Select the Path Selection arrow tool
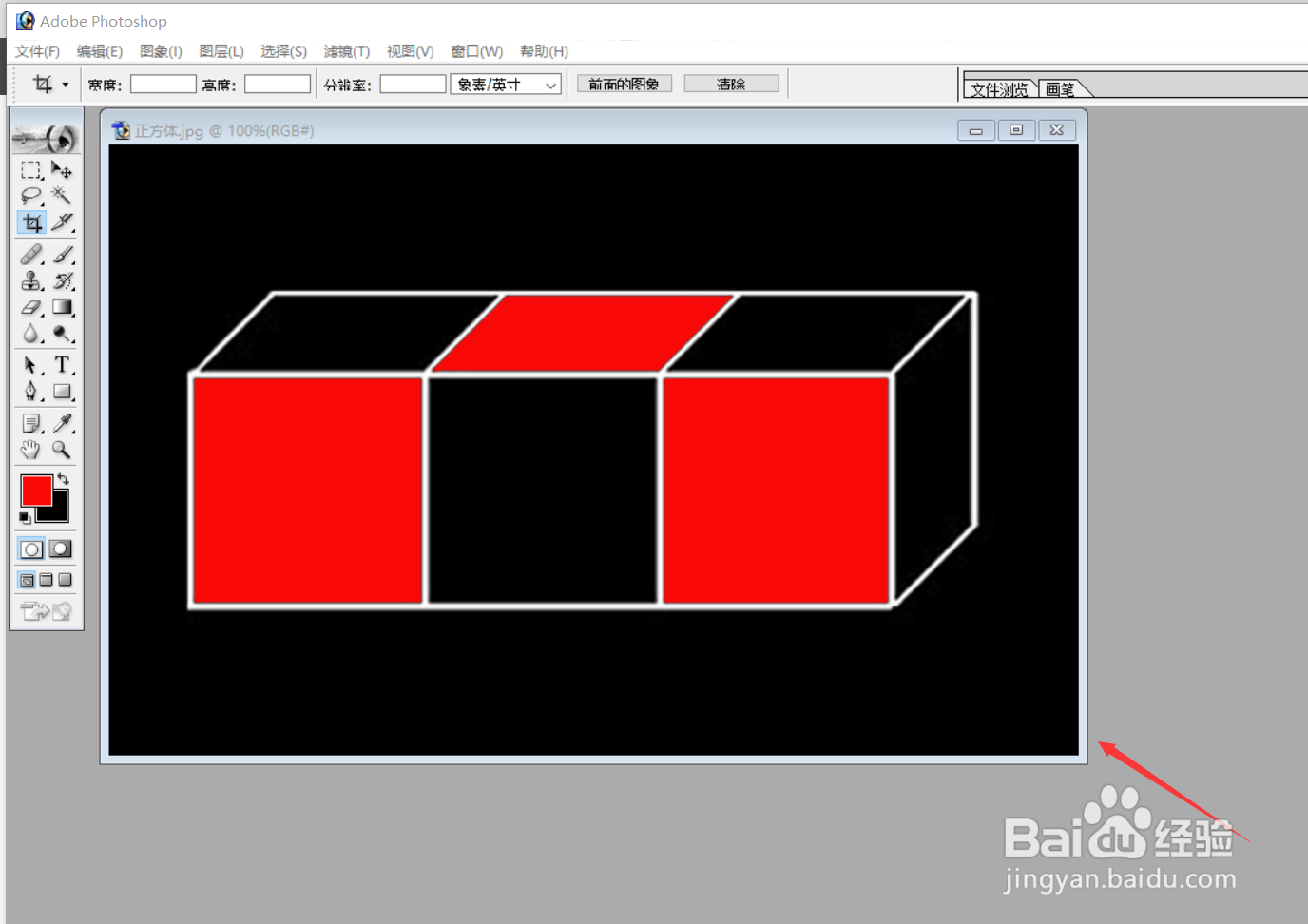Viewport: 1308px width, 924px height. (31, 366)
